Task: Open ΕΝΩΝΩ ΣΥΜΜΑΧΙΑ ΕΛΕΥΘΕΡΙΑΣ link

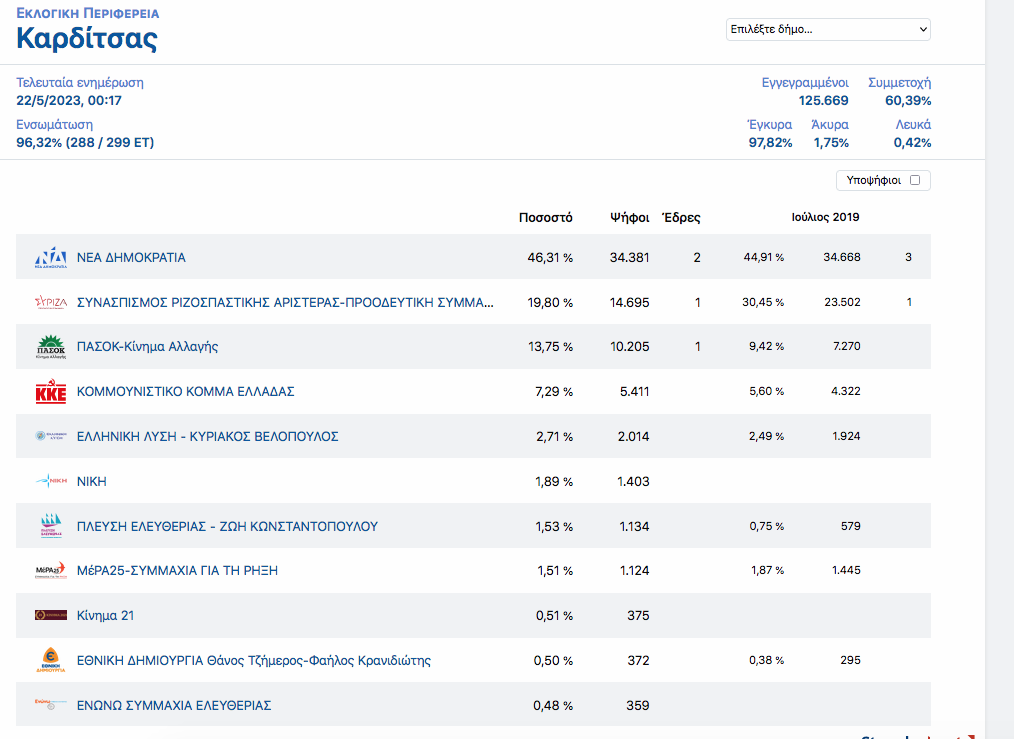Action: tap(174, 705)
